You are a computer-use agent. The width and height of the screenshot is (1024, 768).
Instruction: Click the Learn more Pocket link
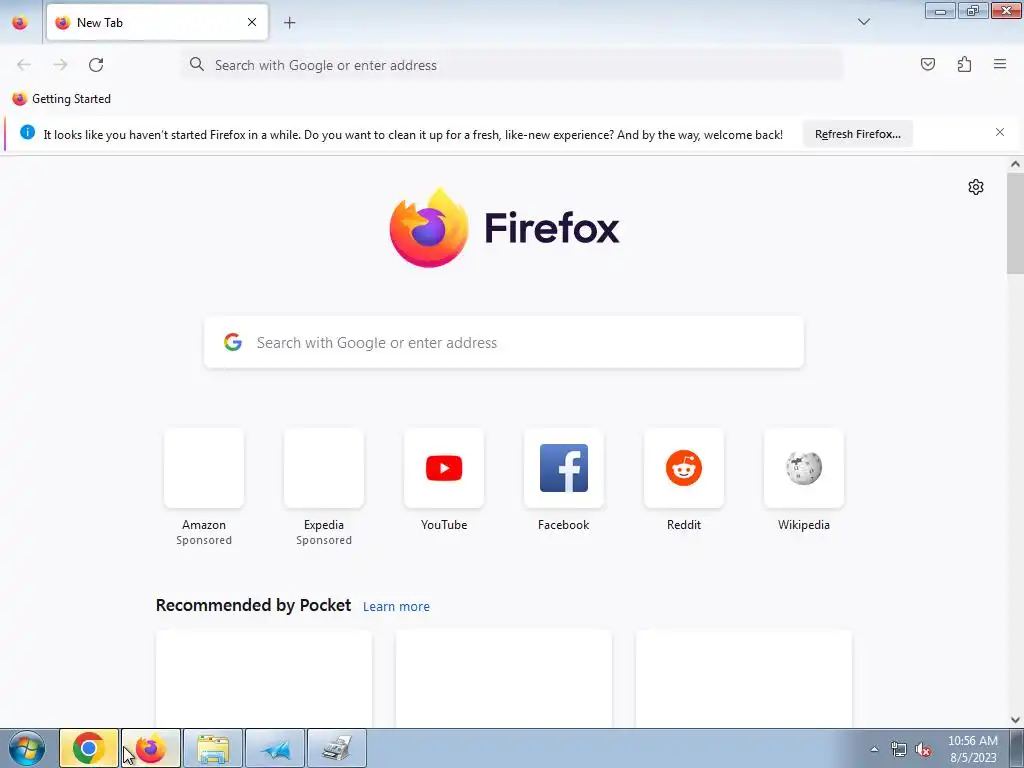click(396, 607)
